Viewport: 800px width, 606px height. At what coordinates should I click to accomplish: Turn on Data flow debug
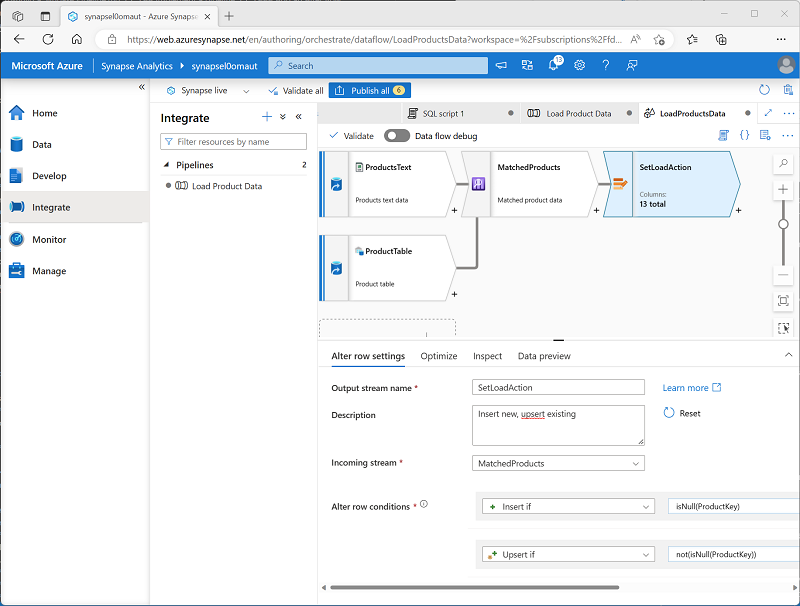pos(397,136)
